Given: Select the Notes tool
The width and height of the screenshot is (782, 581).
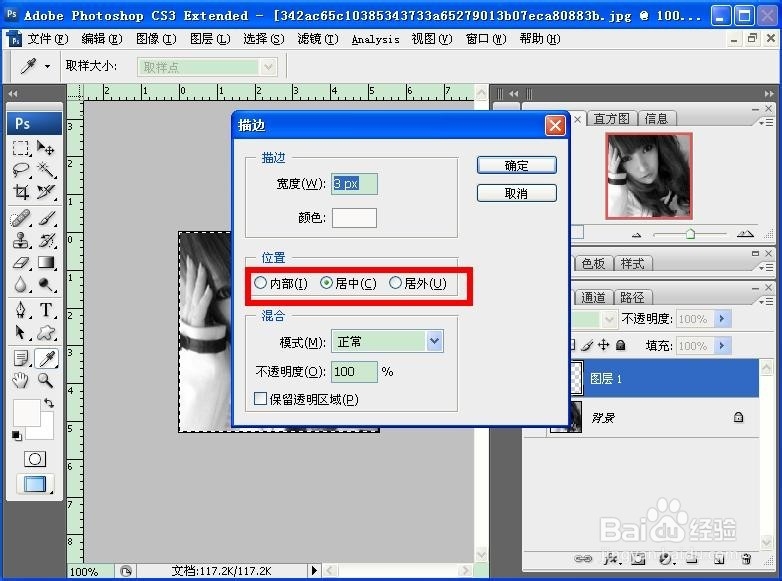Looking at the screenshot, I should (x=20, y=358).
